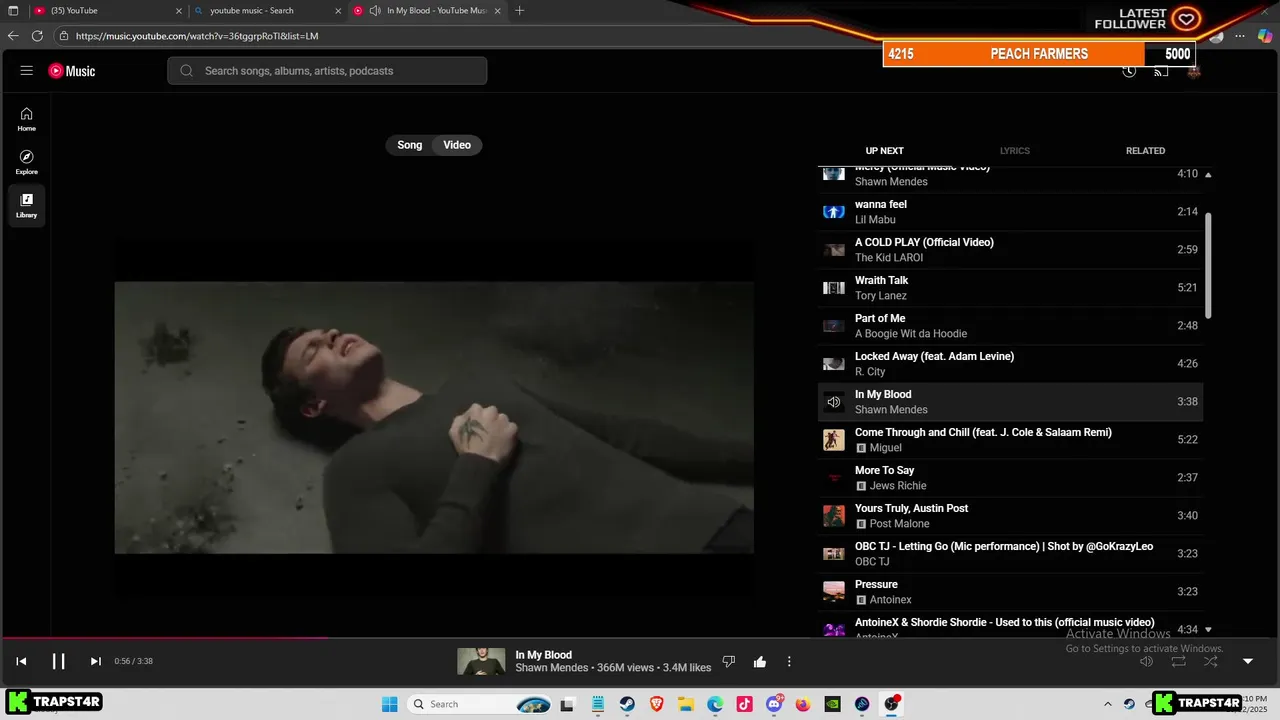
Task: Click the player volume speaker icon
Action: [1147, 661]
